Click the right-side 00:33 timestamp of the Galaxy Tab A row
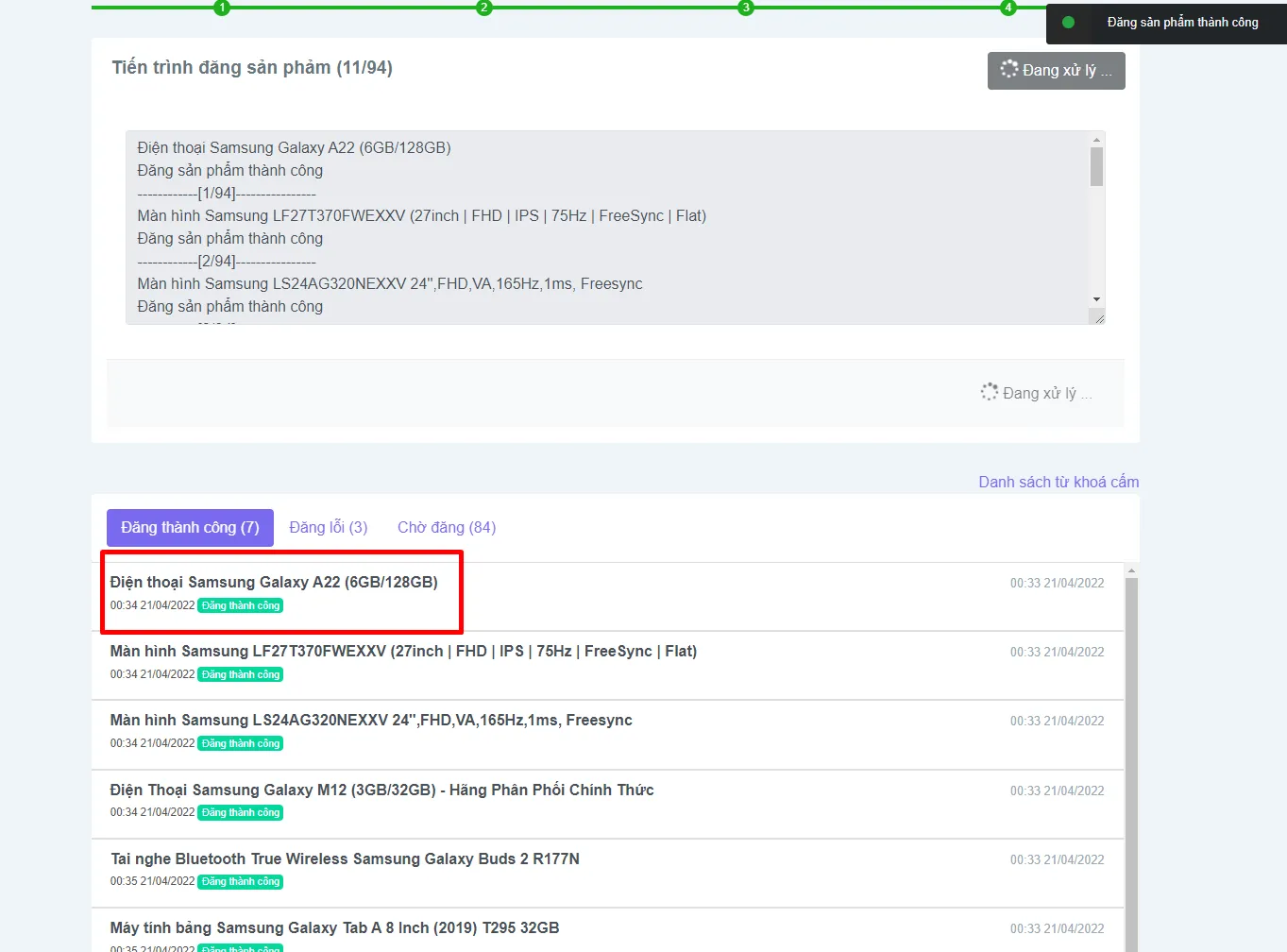Viewport: 1287px width, 952px height. 1057,929
